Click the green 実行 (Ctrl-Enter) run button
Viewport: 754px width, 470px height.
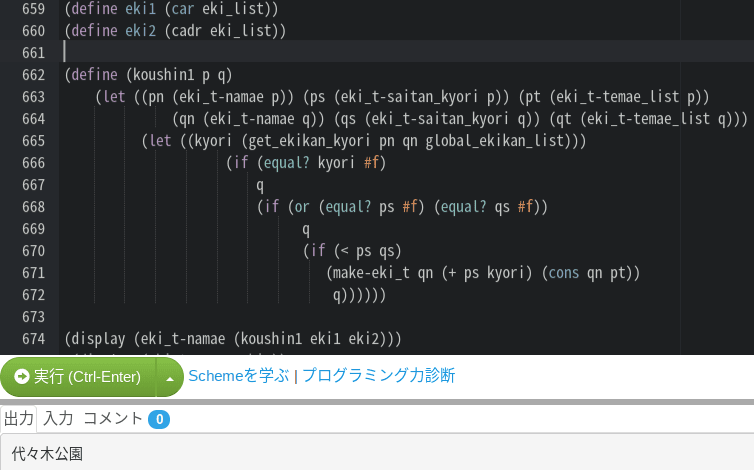[x=78, y=377]
